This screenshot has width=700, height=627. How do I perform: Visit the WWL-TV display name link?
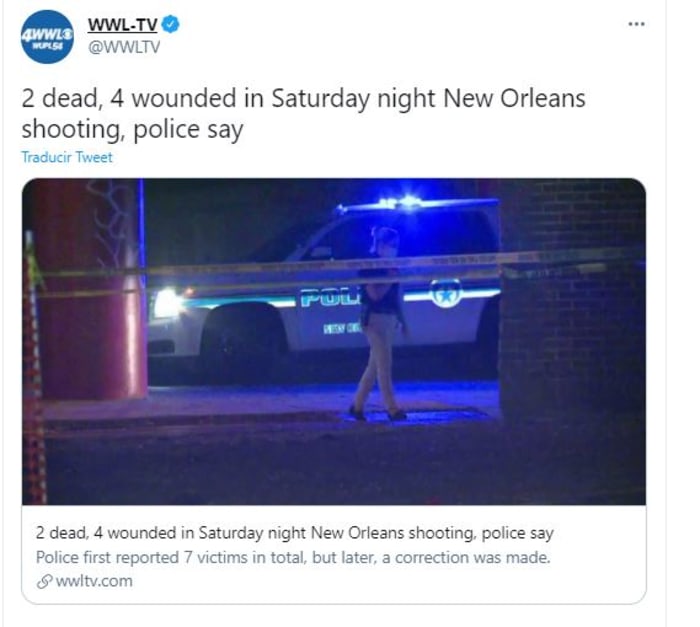(122, 25)
